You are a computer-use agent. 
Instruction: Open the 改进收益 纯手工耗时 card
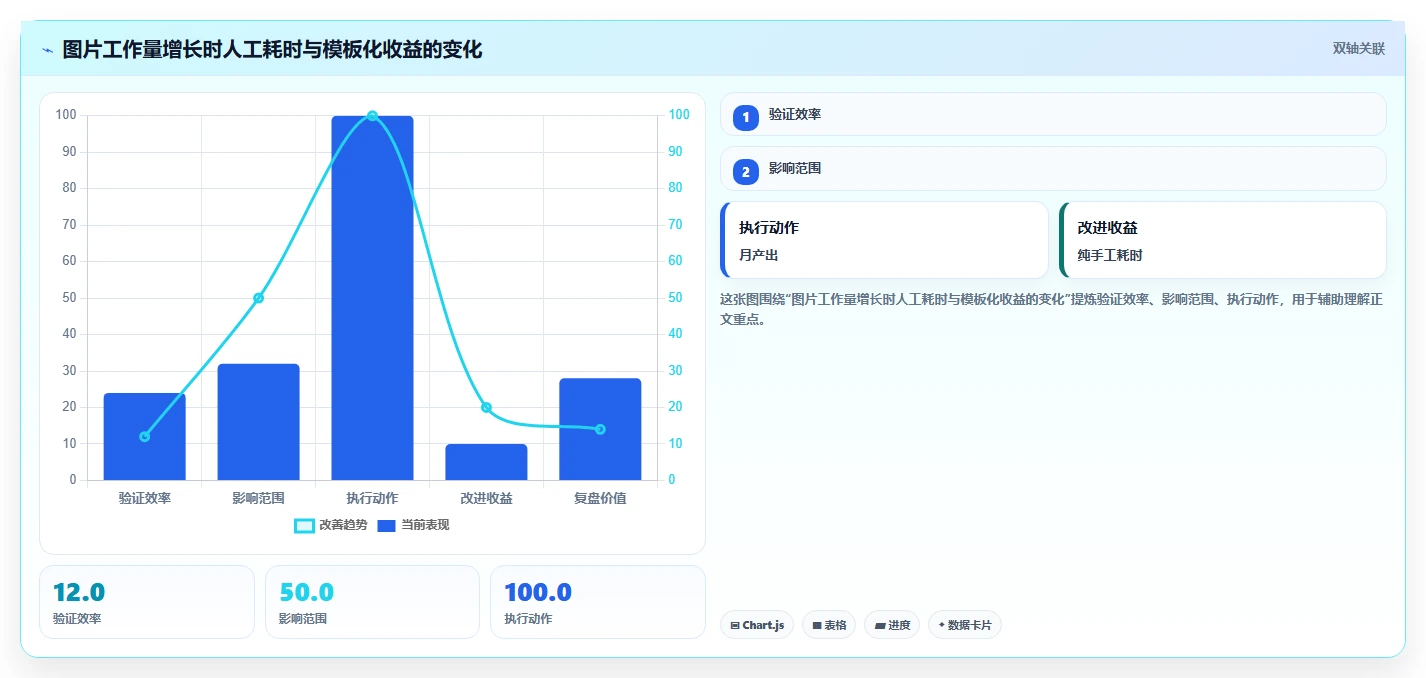(1223, 240)
